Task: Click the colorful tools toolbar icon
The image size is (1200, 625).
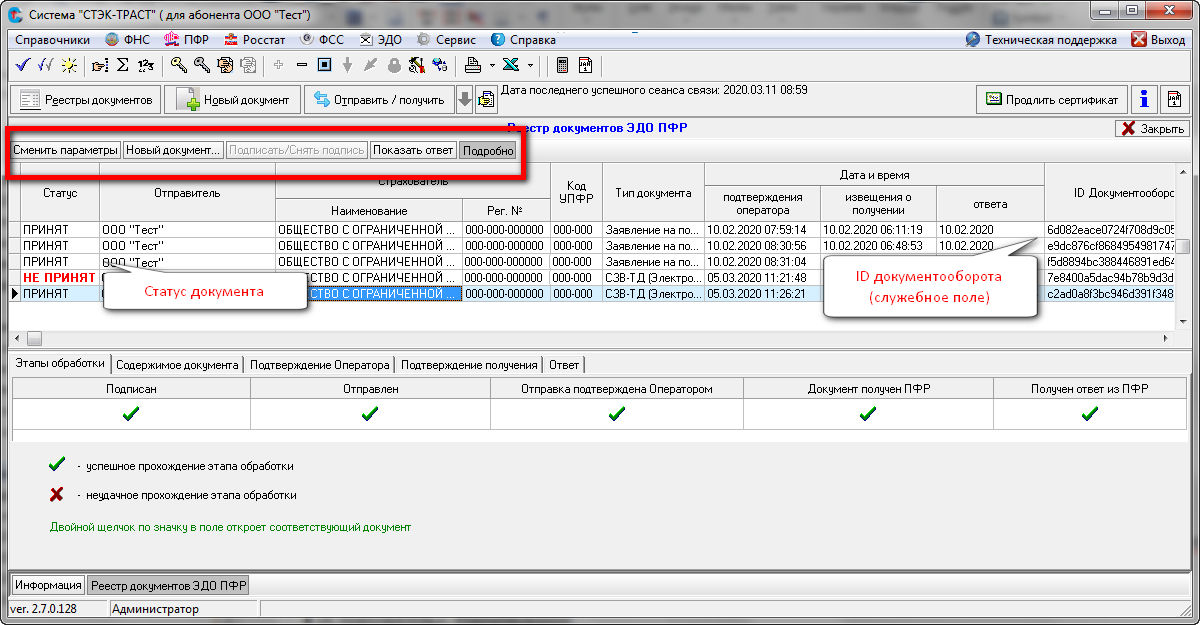Action: [416, 66]
